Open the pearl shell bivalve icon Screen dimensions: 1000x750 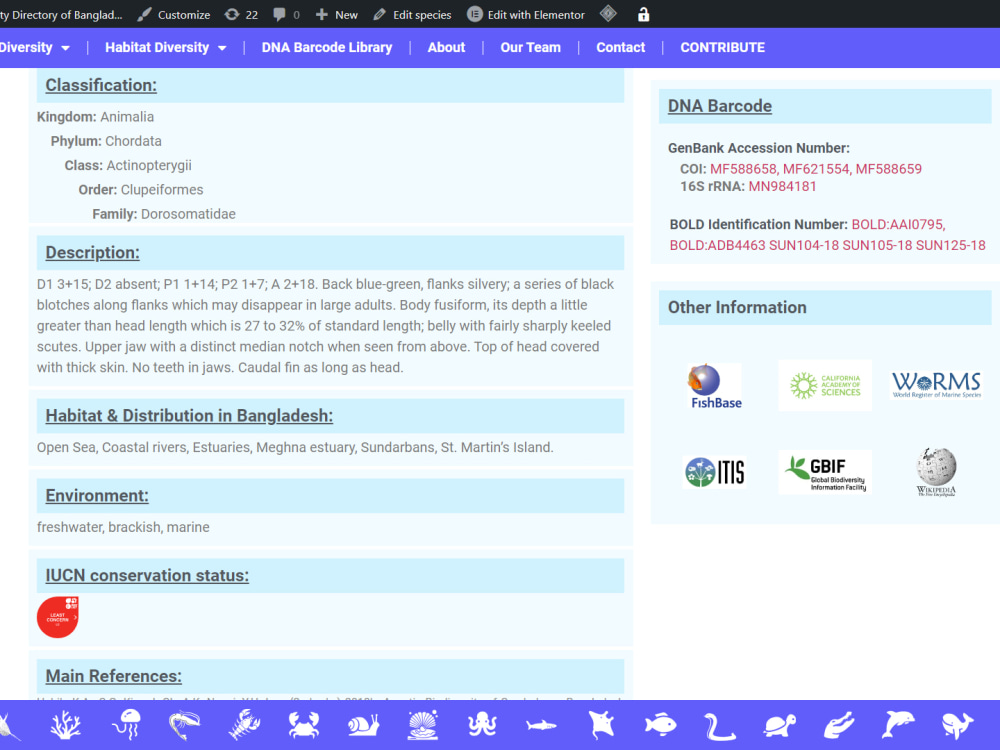tap(423, 724)
